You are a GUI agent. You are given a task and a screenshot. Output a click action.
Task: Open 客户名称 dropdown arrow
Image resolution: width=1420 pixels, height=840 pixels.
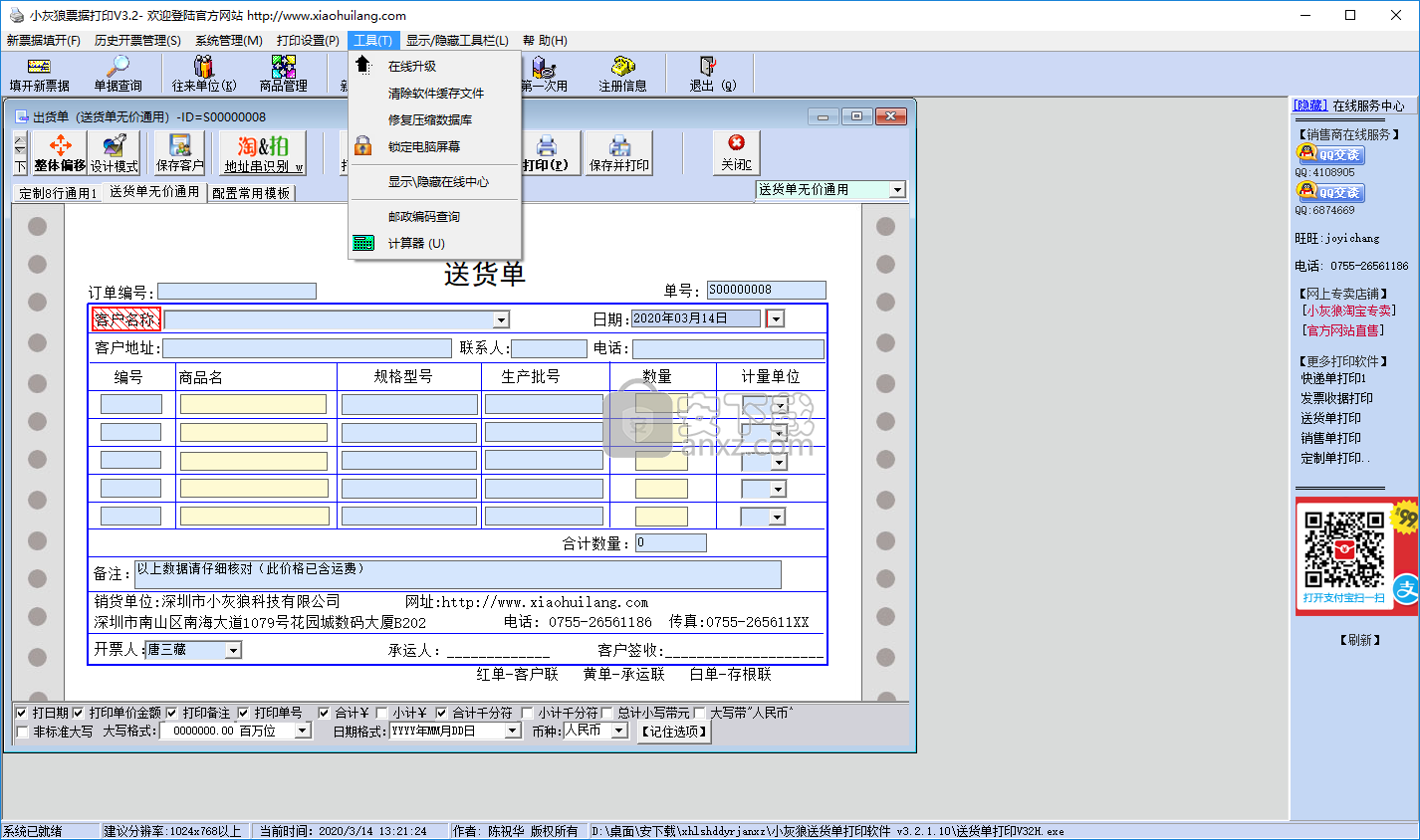[x=501, y=319]
